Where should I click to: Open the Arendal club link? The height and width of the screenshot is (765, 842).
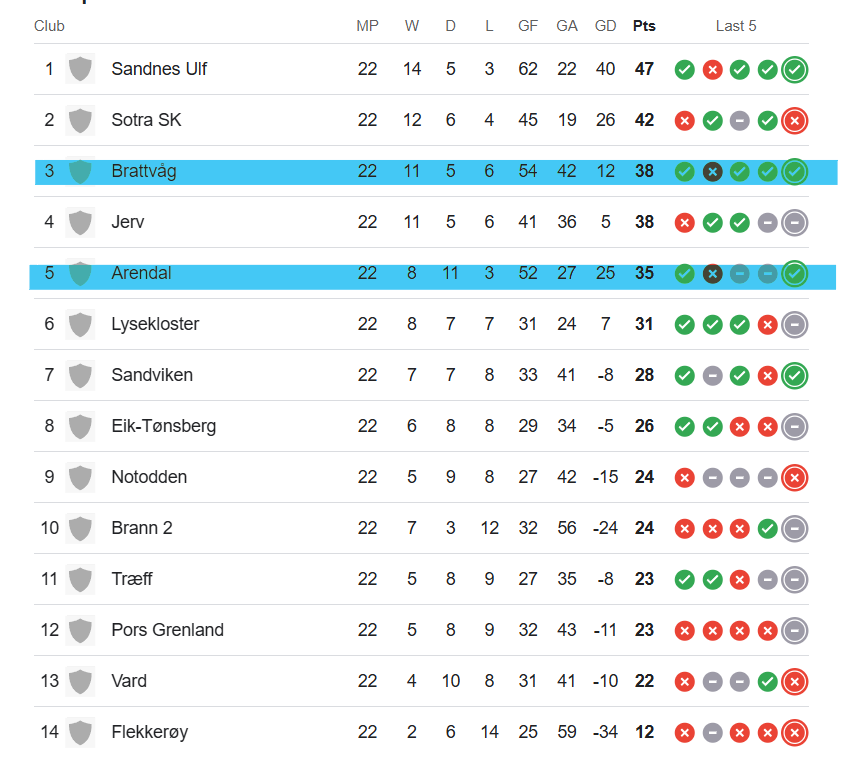point(141,273)
